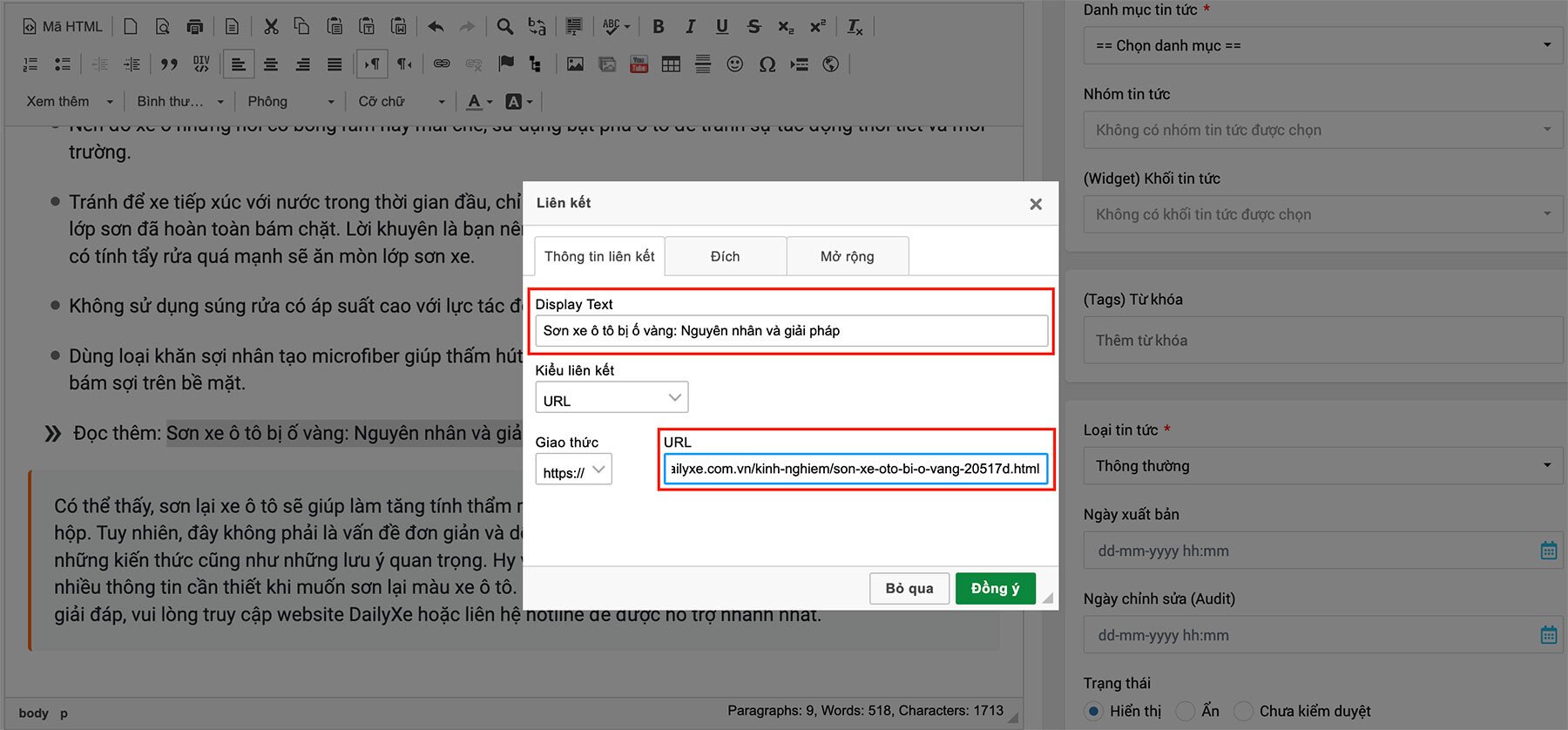
Task: Switch to the Đích tab
Action: (x=725, y=256)
